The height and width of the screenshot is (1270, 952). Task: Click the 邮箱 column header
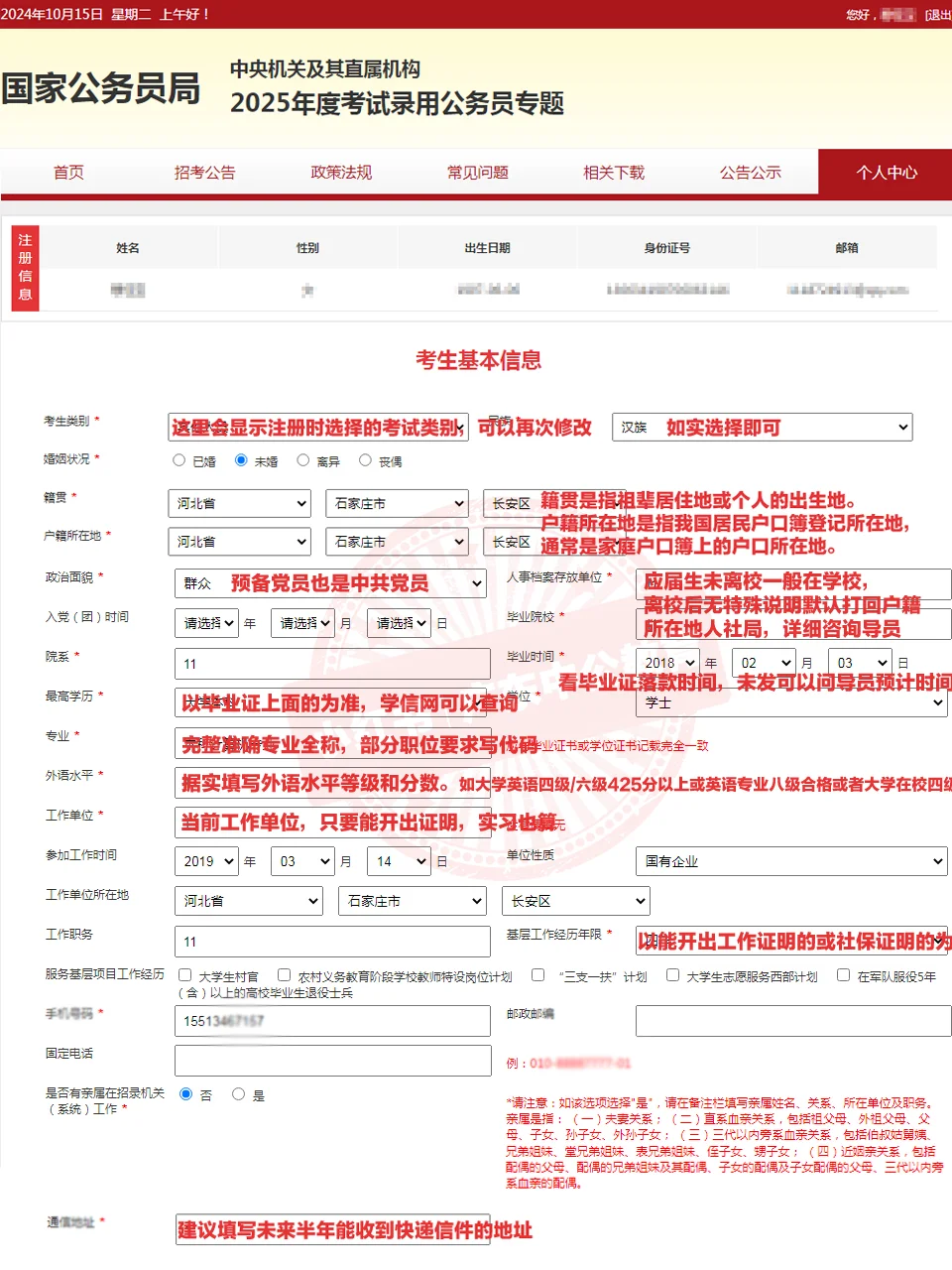(x=847, y=248)
